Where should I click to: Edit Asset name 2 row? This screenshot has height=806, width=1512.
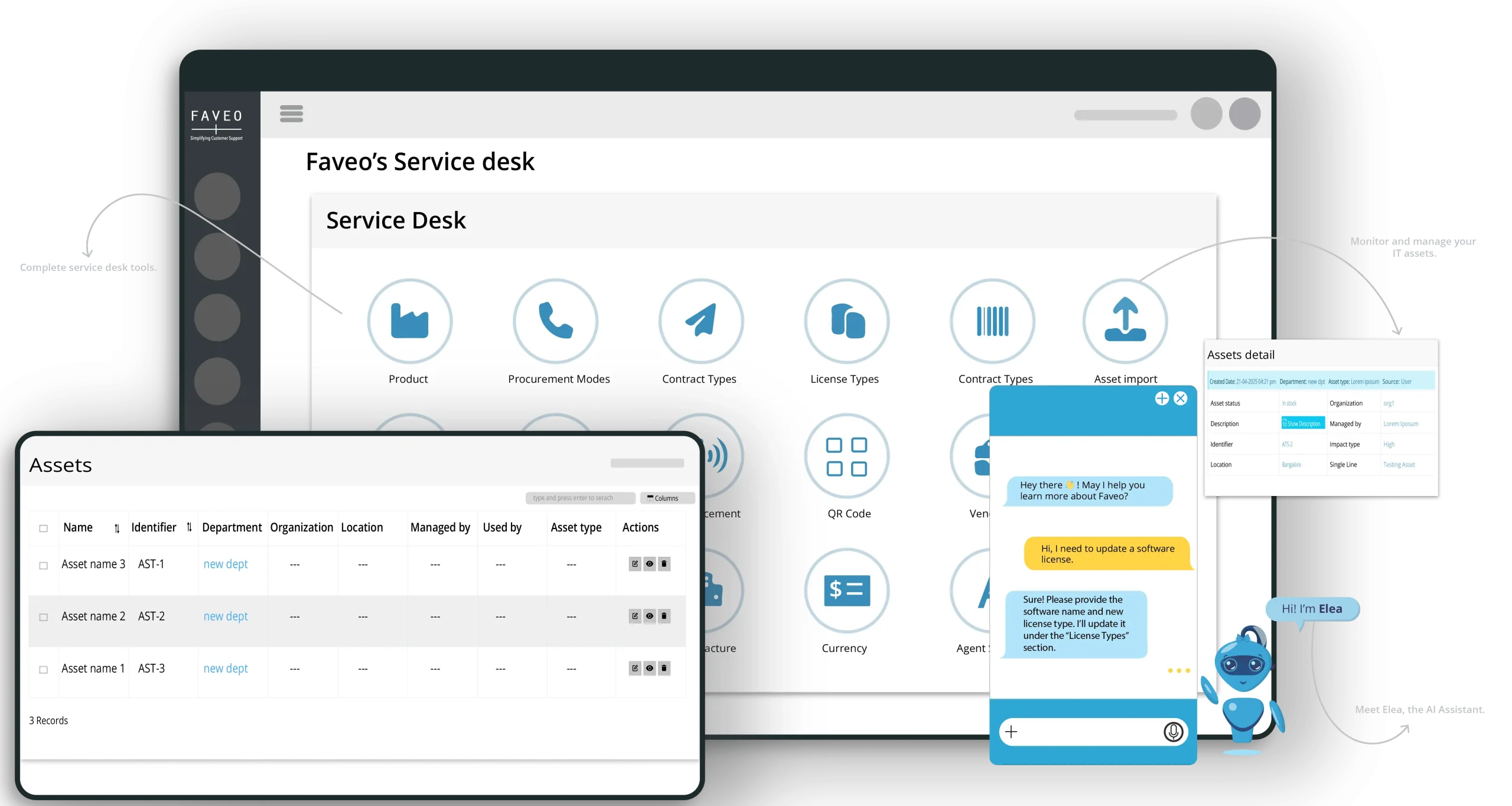635,616
